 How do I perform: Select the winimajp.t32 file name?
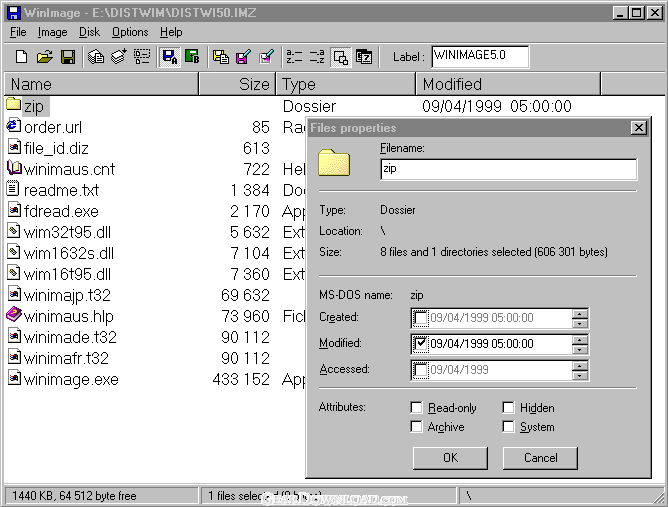(67, 295)
